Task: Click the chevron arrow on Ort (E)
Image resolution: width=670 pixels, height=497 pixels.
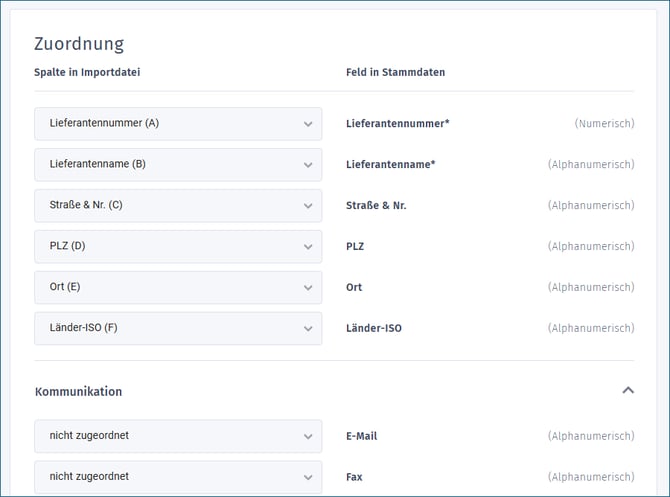Action: click(308, 288)
